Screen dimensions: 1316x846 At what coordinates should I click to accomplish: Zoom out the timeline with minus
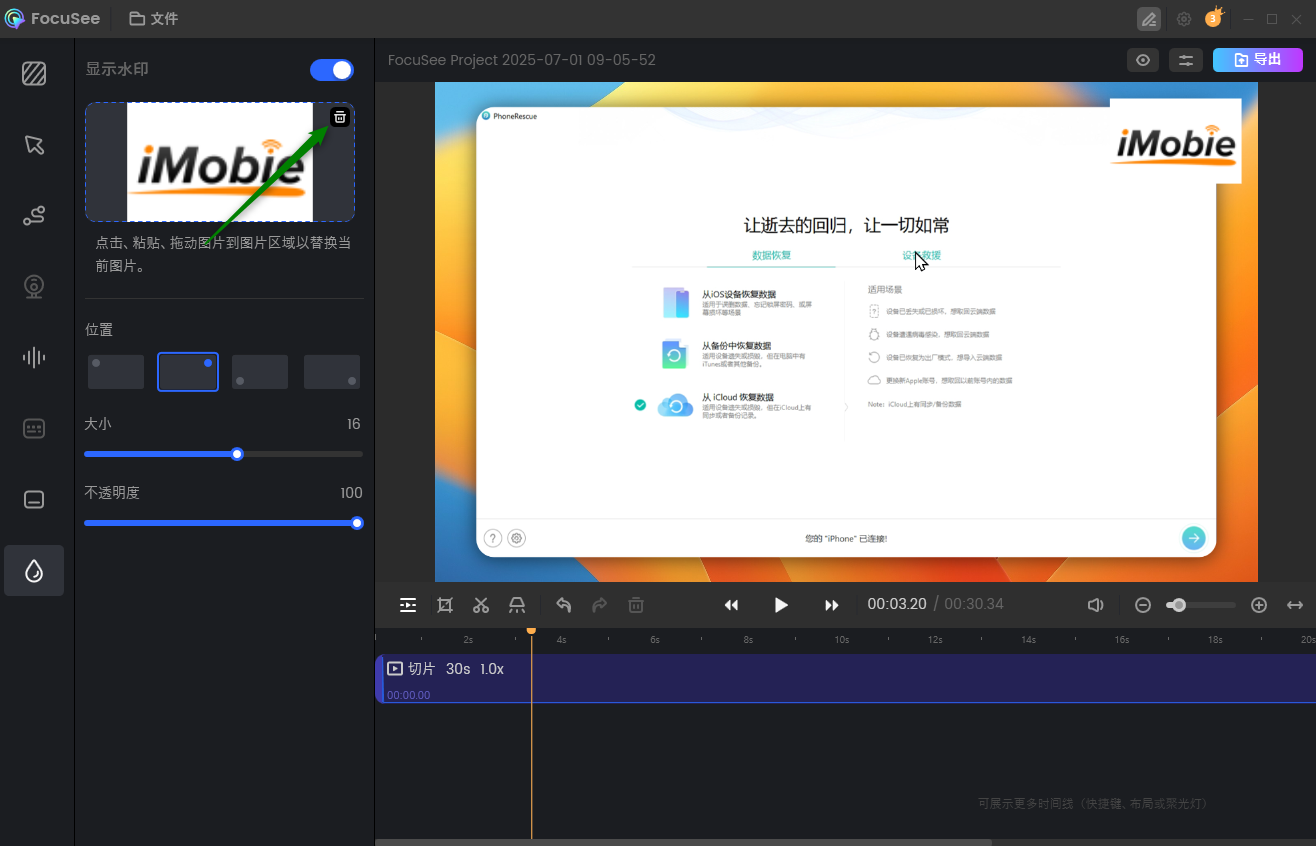click(1143, 605)
